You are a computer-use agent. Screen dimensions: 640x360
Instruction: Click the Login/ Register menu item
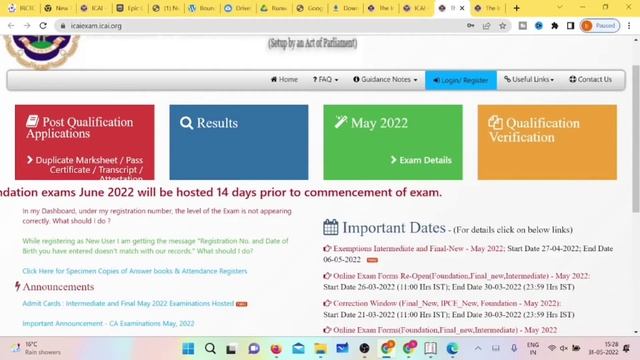(x=461, y=80)
